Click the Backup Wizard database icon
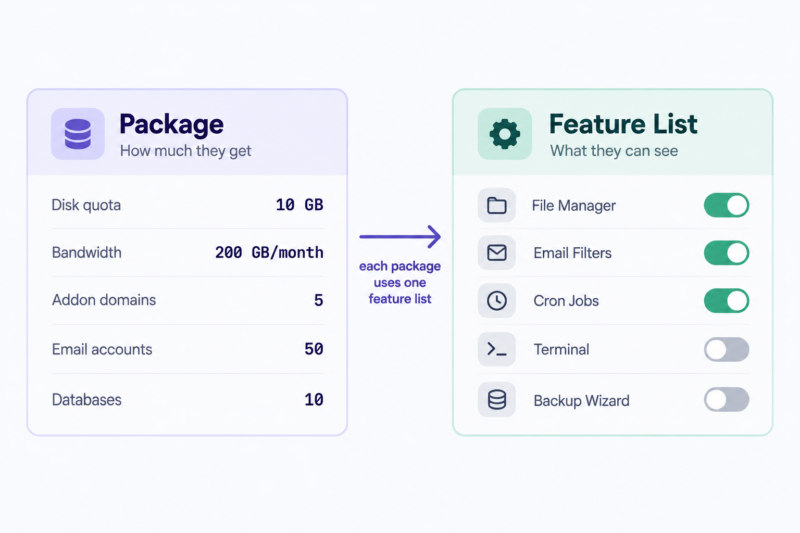This screenshot has width=800, height=533. coord(496,399)
